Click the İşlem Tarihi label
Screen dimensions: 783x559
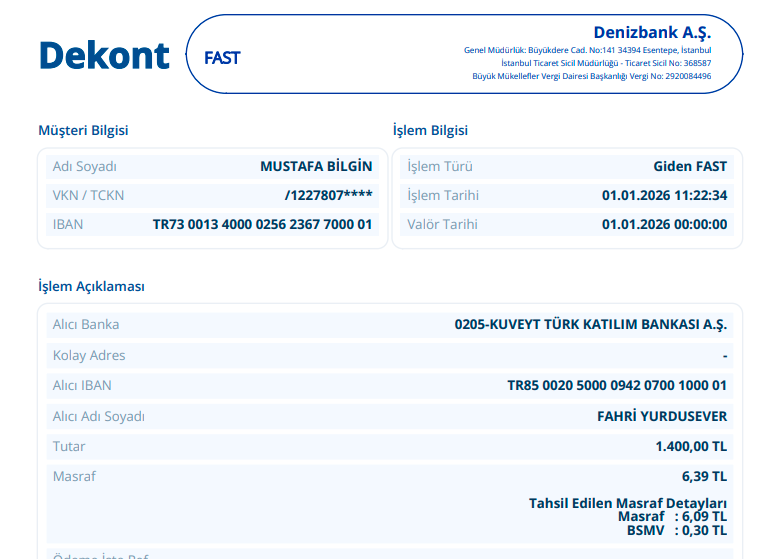(x=443, y=195)
